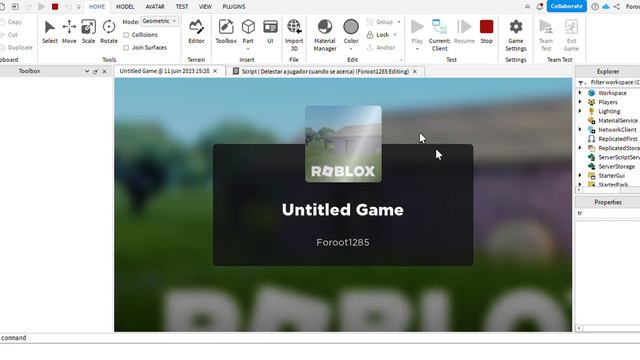The image size is (640, 360).
Task: Open the Part dropdown arrow
Action: [248, 49]
